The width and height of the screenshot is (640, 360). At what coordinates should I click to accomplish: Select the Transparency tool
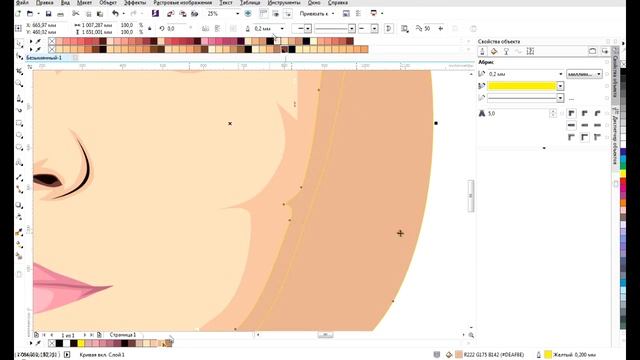19,217
